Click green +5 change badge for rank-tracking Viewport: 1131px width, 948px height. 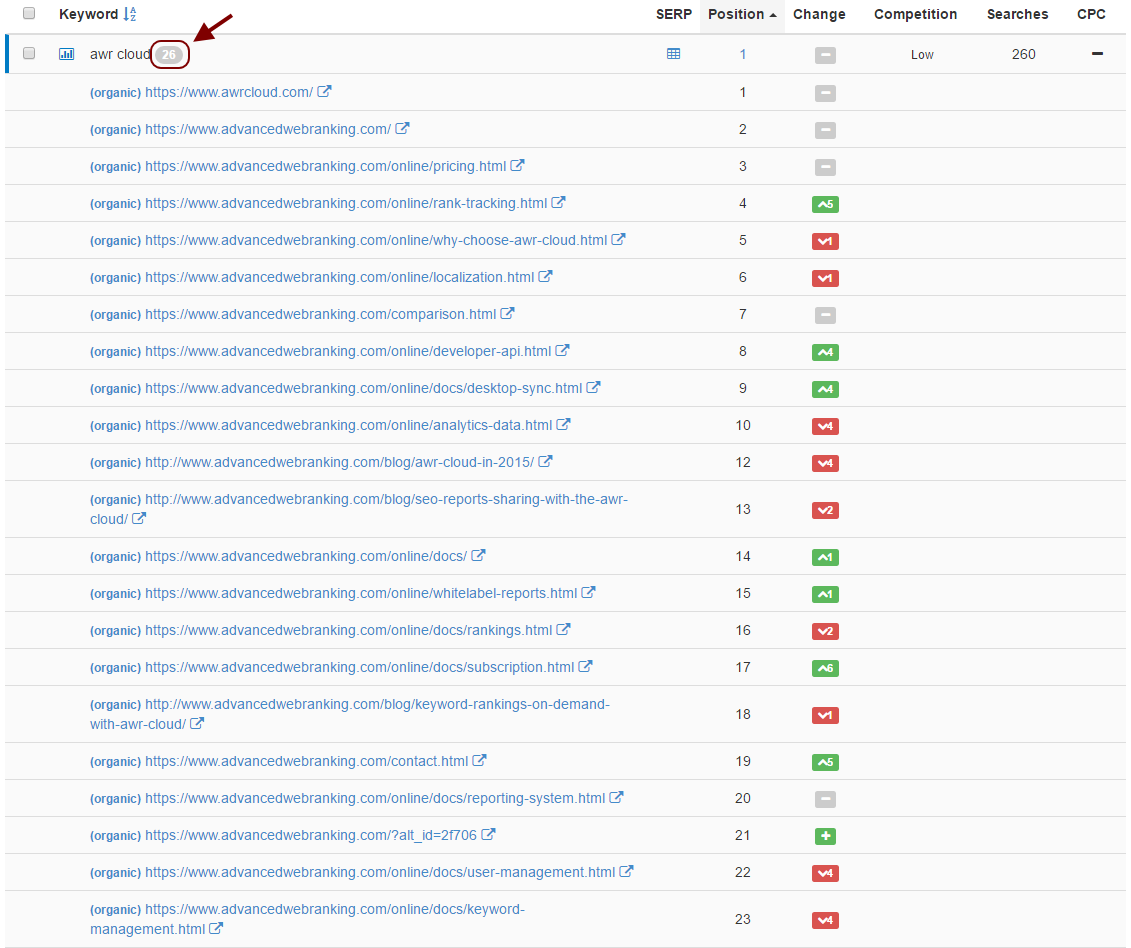[x=825, y=204]
